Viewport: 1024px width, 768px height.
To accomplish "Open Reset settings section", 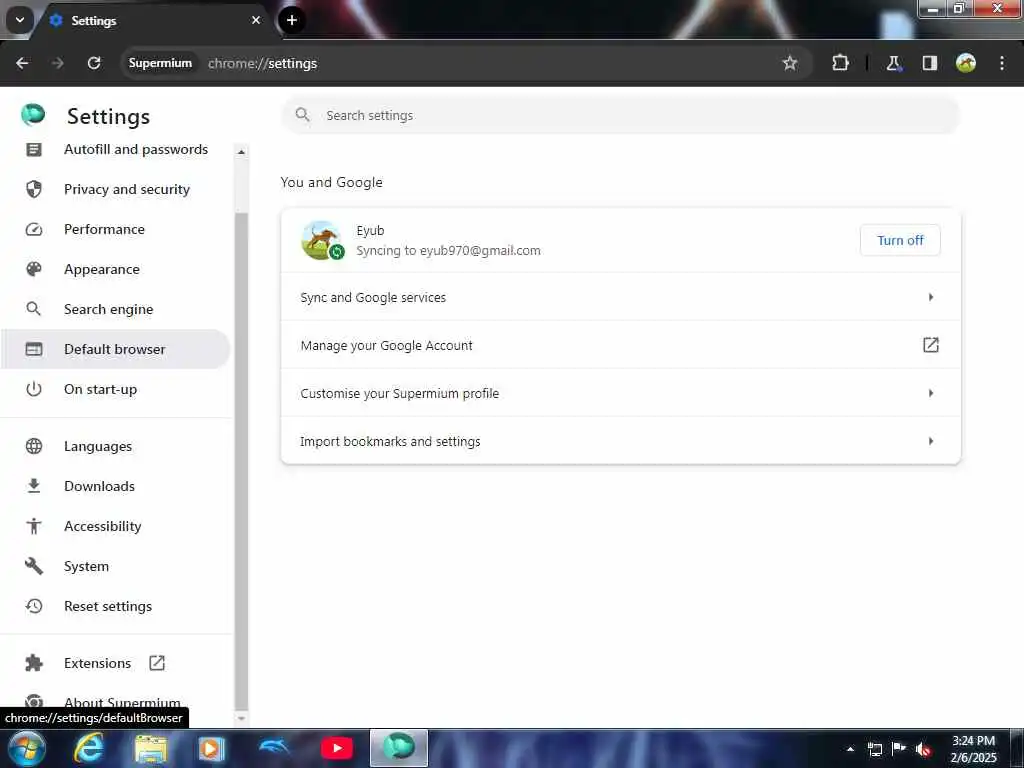I will [x=116, y=606].
